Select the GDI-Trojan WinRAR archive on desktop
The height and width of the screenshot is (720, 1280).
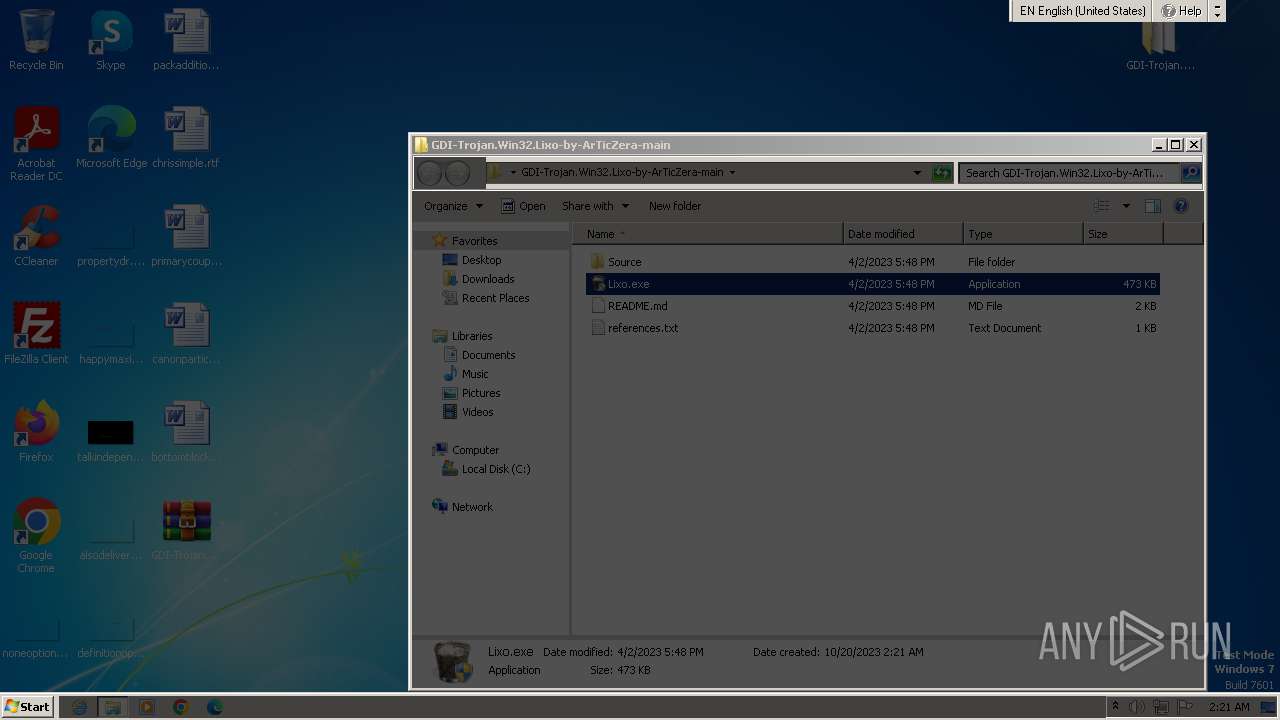click(186, 531)
